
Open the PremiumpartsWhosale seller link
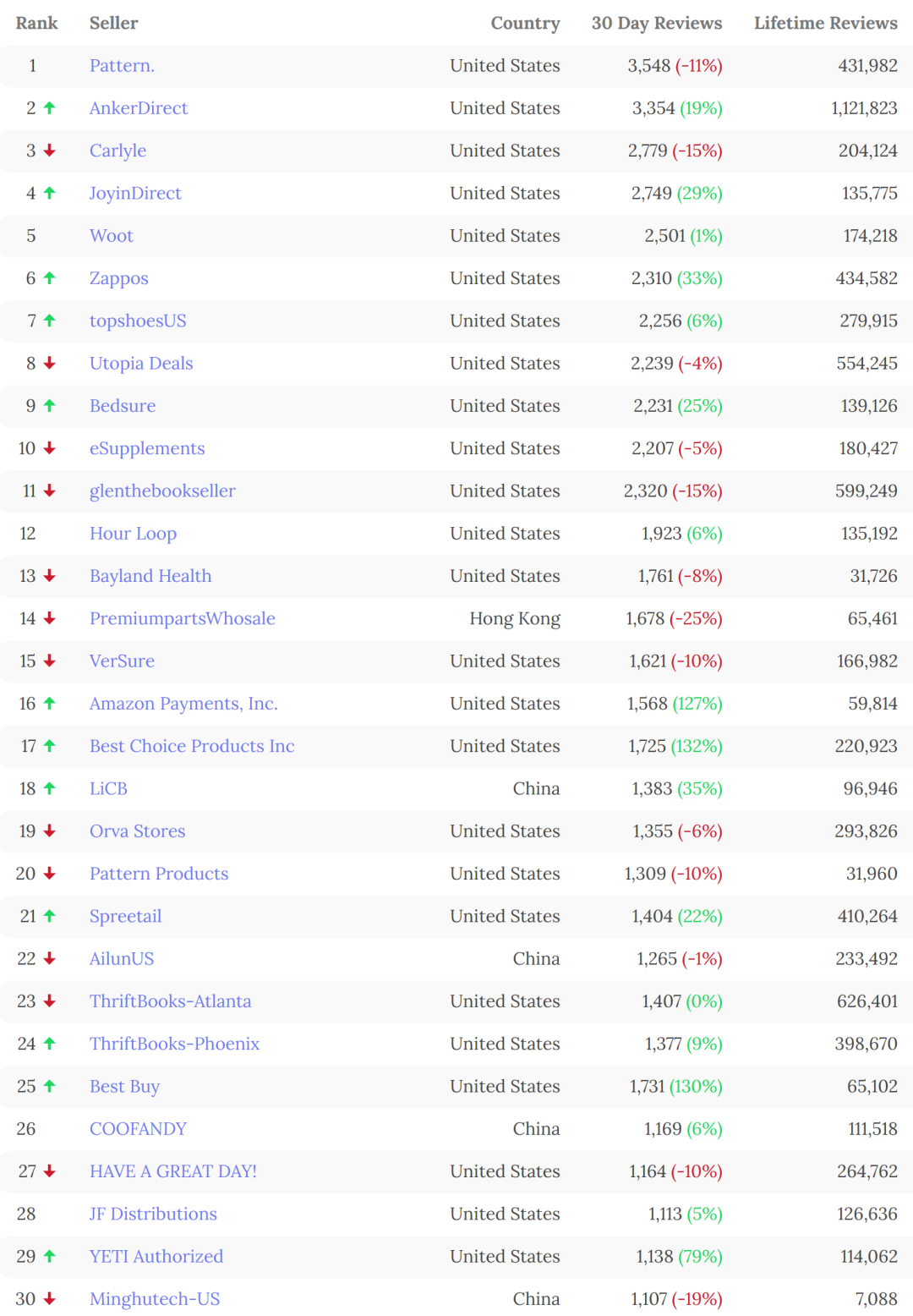coord(182,618)
